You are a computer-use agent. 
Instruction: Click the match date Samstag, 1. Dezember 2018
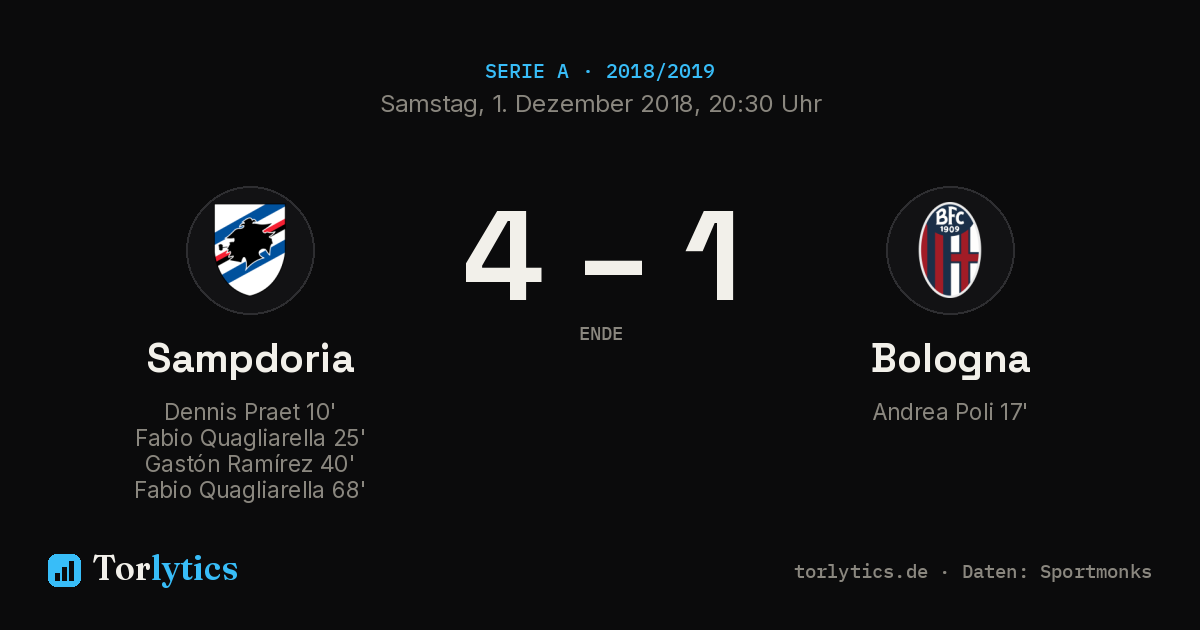[x=539, y=104]
